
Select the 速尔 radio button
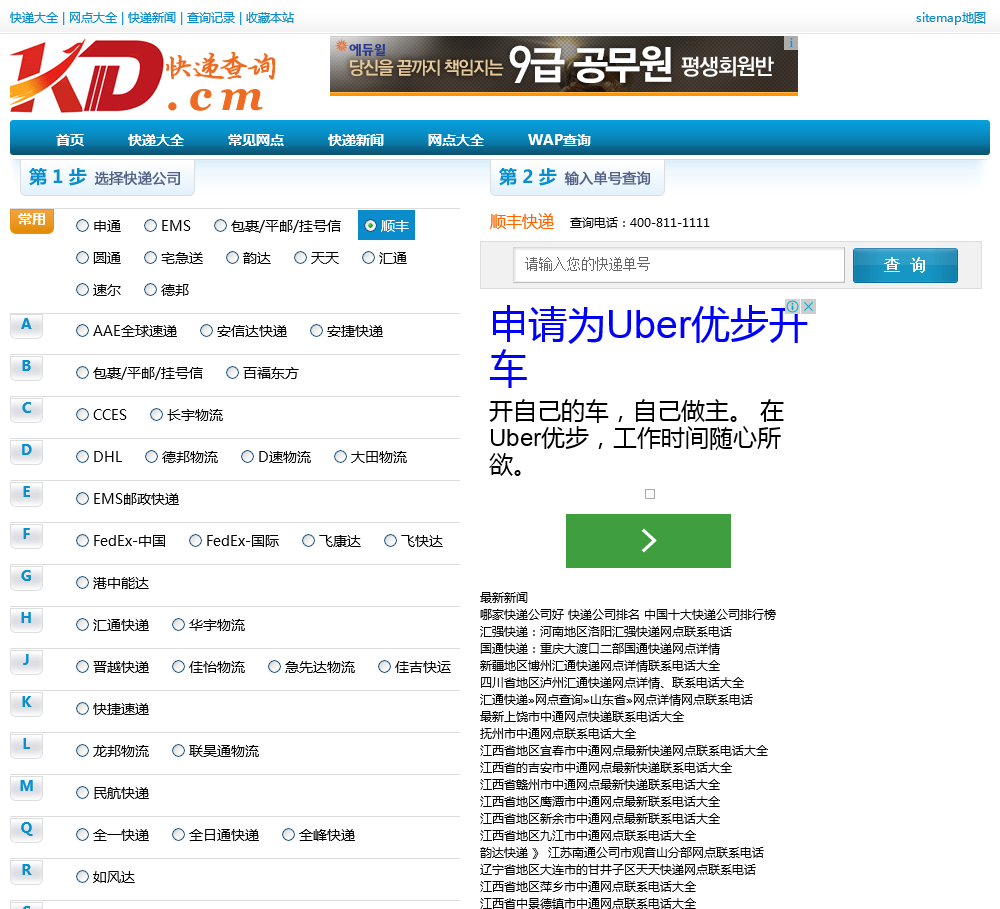[82, 290]
